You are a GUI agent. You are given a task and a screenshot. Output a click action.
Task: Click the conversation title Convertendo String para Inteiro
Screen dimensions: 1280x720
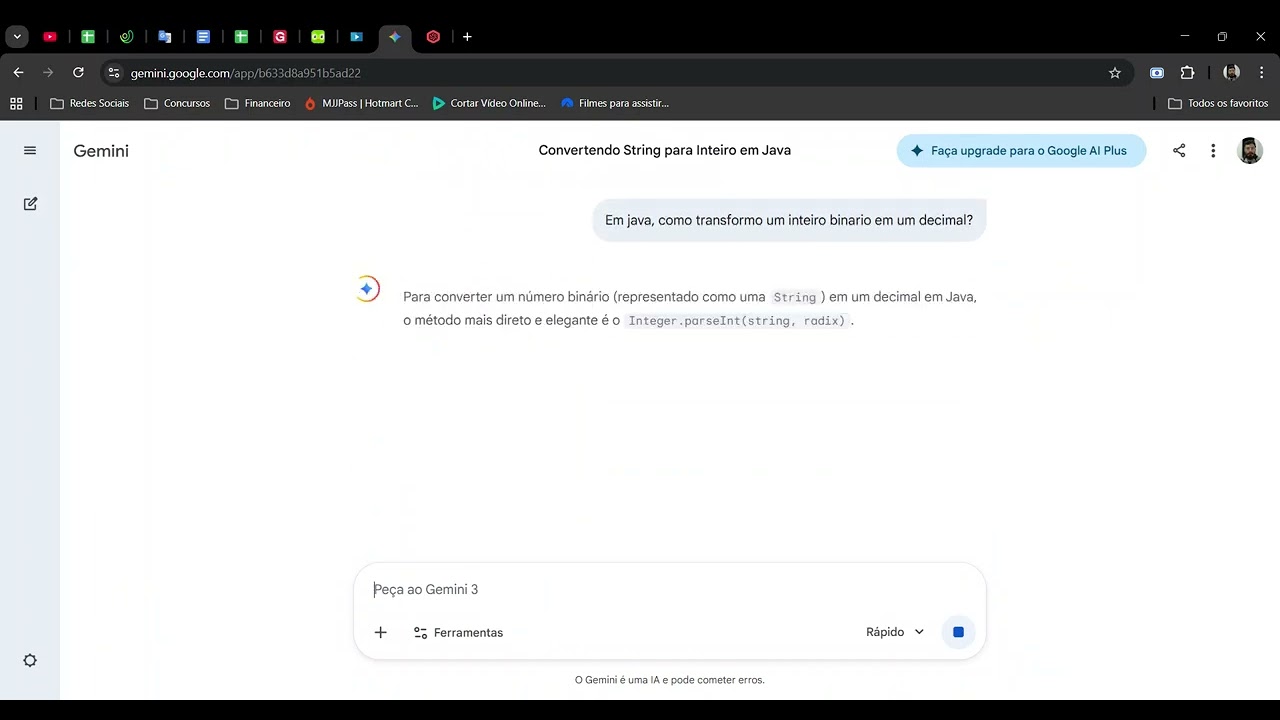[665, 150]
